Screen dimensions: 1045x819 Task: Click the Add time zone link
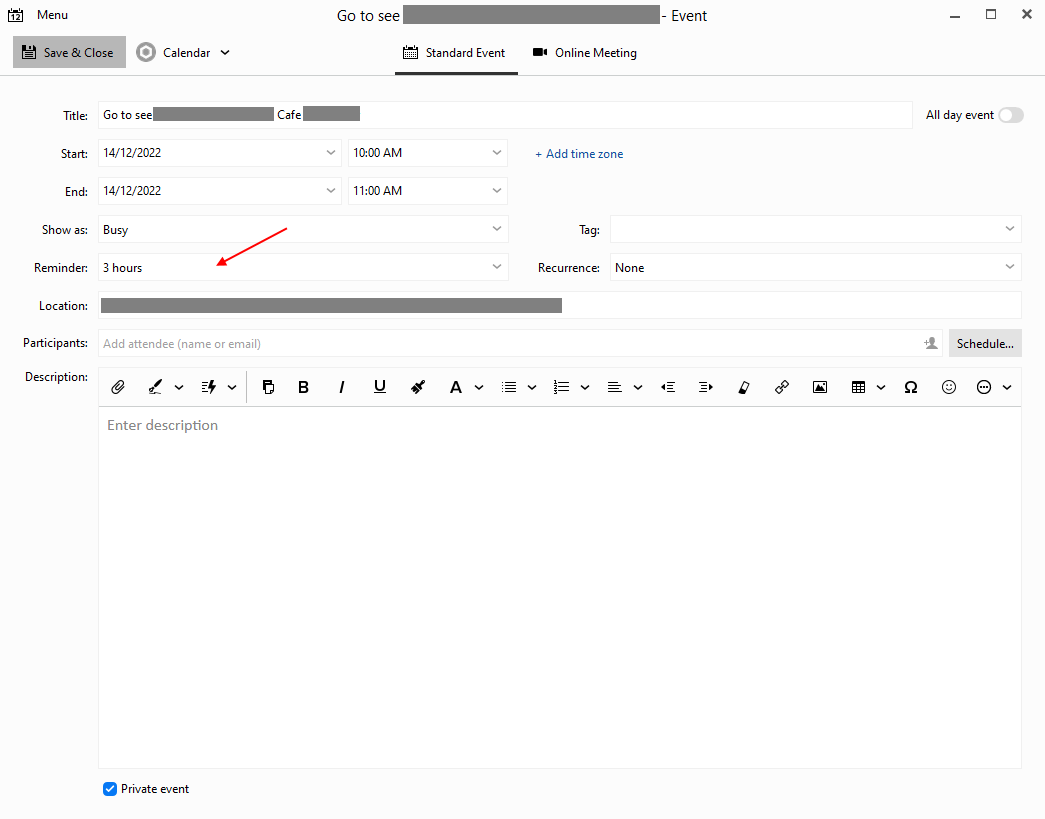point(579,154)
